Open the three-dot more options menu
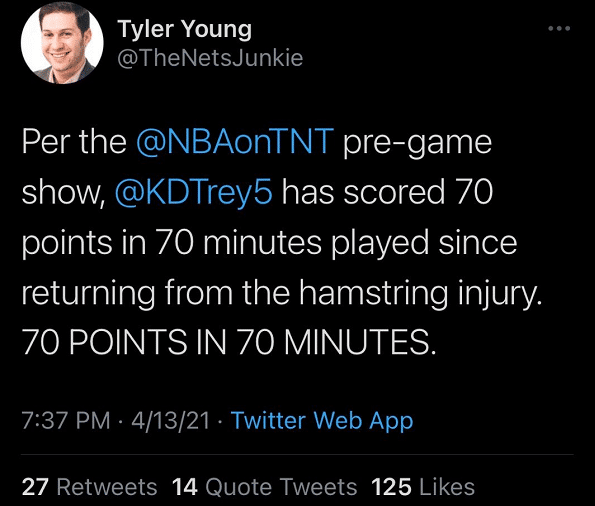Screen dimensions: 595x506 pos(559,28)
